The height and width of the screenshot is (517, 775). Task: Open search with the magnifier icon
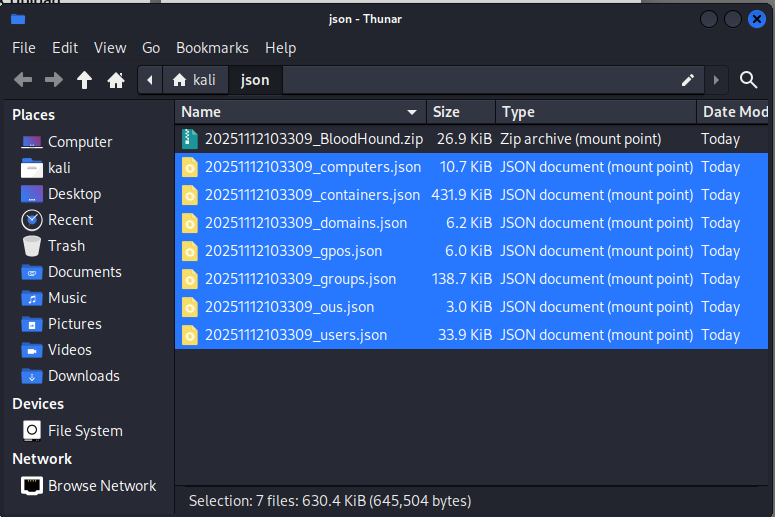point(748,80)
